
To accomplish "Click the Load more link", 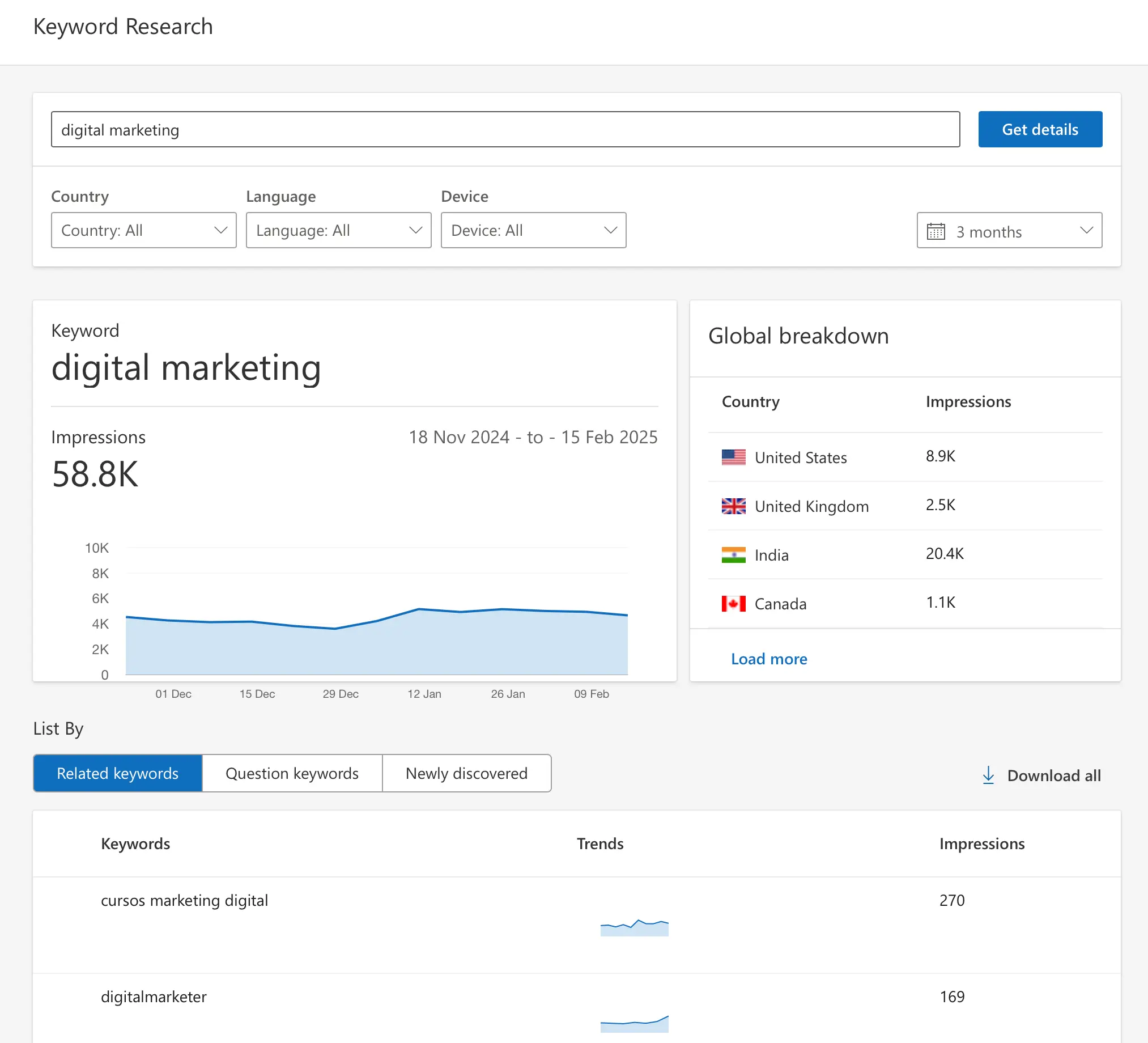I will coord(769,659).
